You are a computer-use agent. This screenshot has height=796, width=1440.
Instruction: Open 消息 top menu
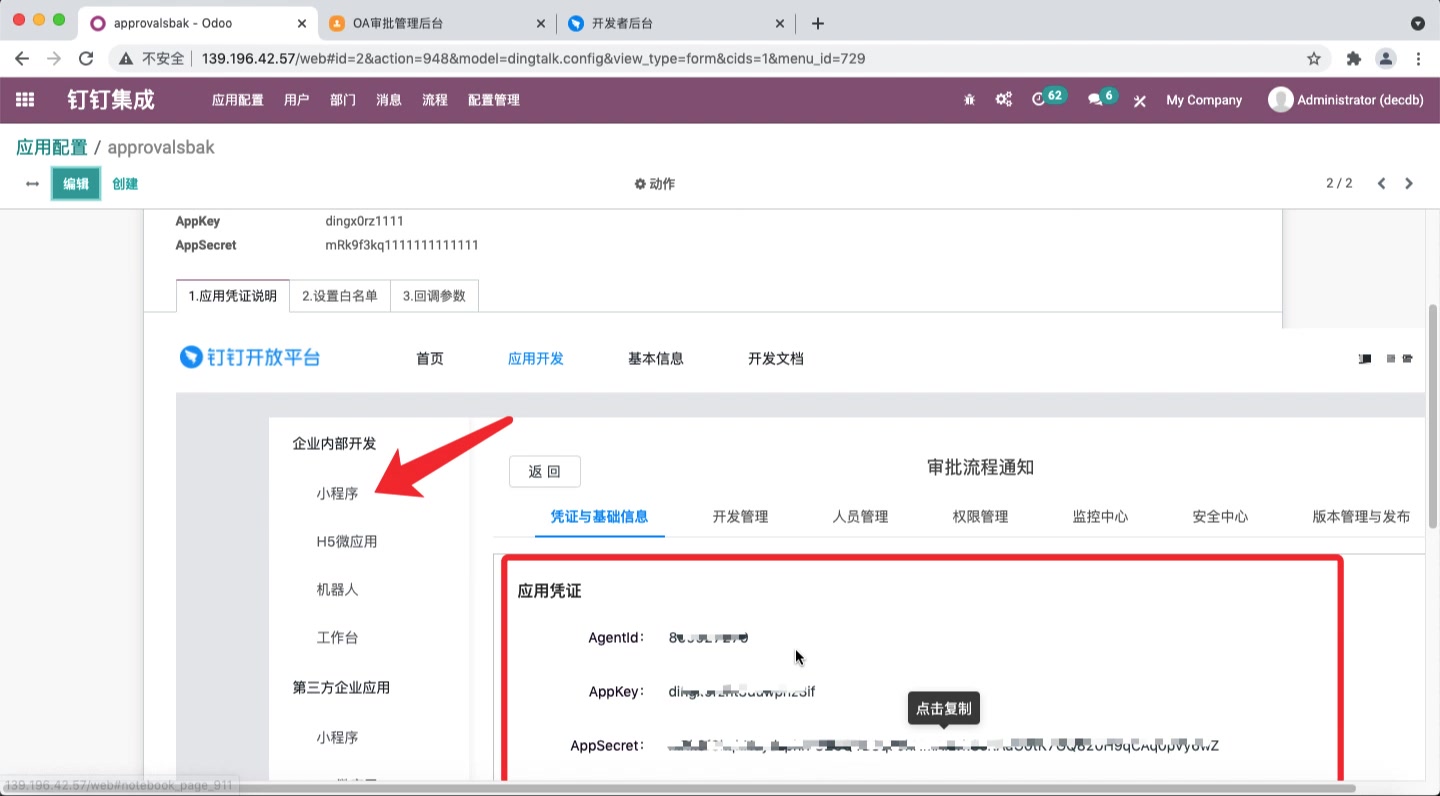389,100
